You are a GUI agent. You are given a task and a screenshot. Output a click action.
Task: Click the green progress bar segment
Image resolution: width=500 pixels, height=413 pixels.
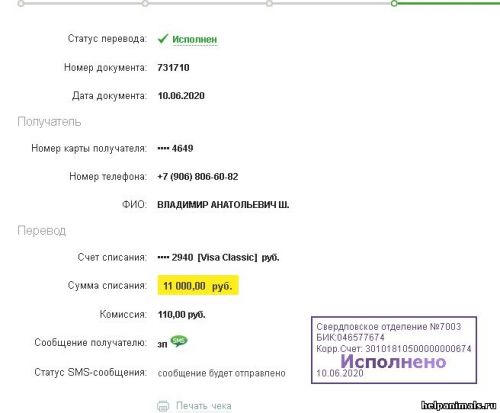click(449, 4)
